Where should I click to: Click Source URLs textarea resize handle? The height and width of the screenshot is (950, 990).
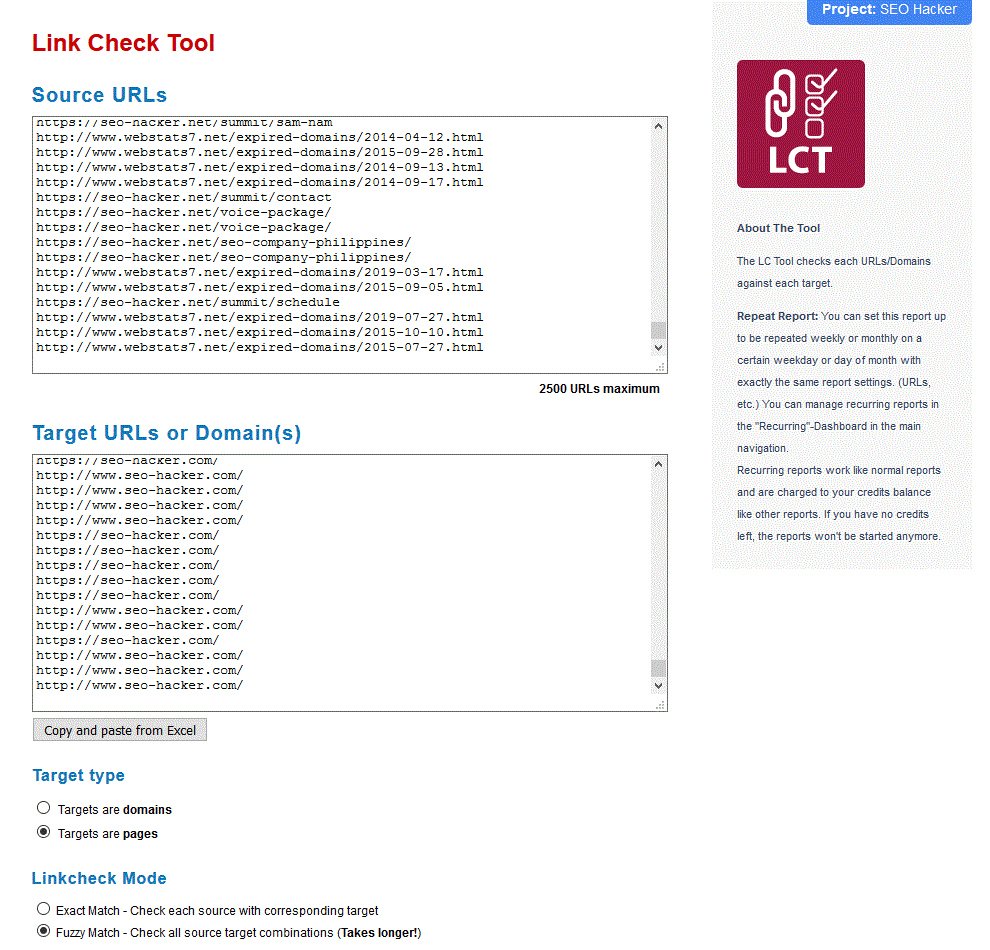pyautogui.click(x=661, y=367)
